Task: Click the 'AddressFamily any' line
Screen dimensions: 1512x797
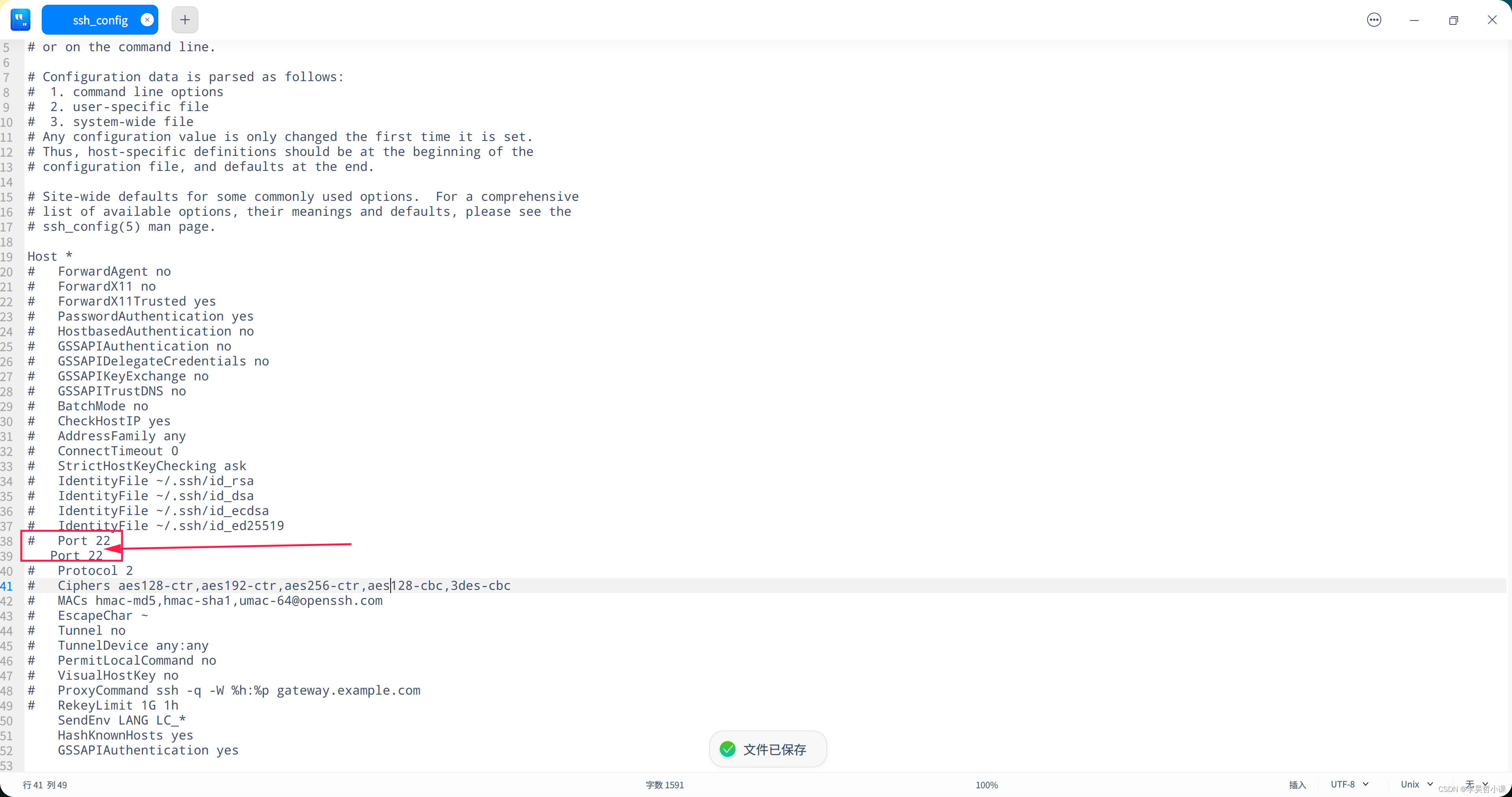Action: (107, 436)
